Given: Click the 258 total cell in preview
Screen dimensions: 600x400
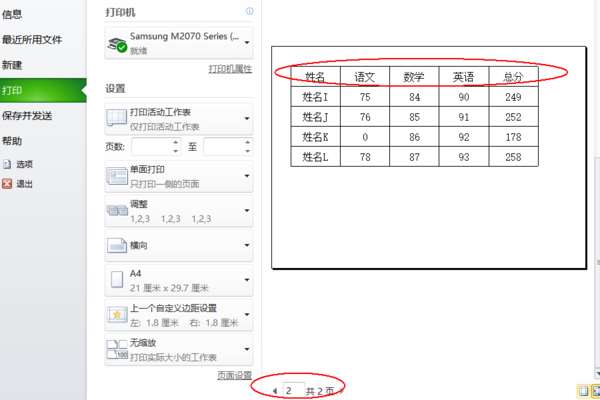Looking at the screenshot, I should pyautogui.click(x=513, y=157).
